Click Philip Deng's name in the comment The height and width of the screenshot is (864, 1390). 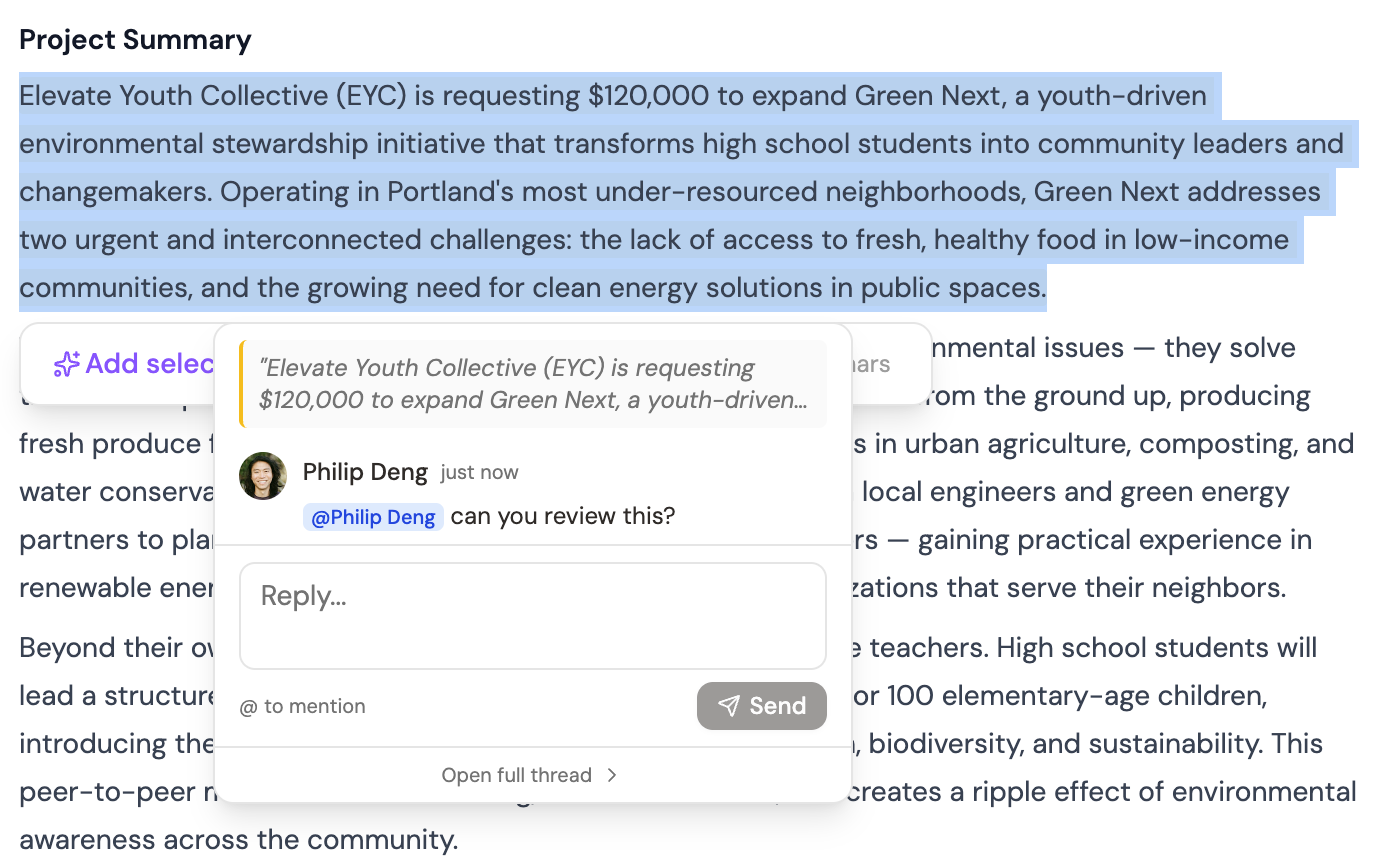(x=364, y=471)
